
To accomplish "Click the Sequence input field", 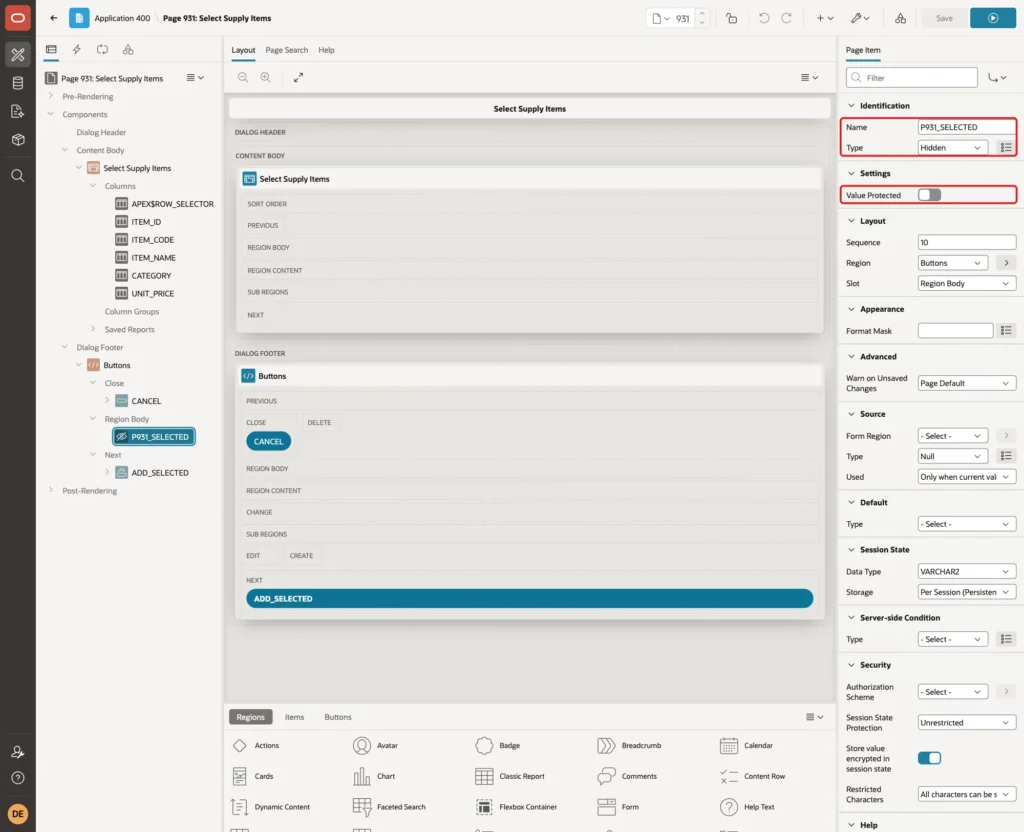I will pos(967,242).
